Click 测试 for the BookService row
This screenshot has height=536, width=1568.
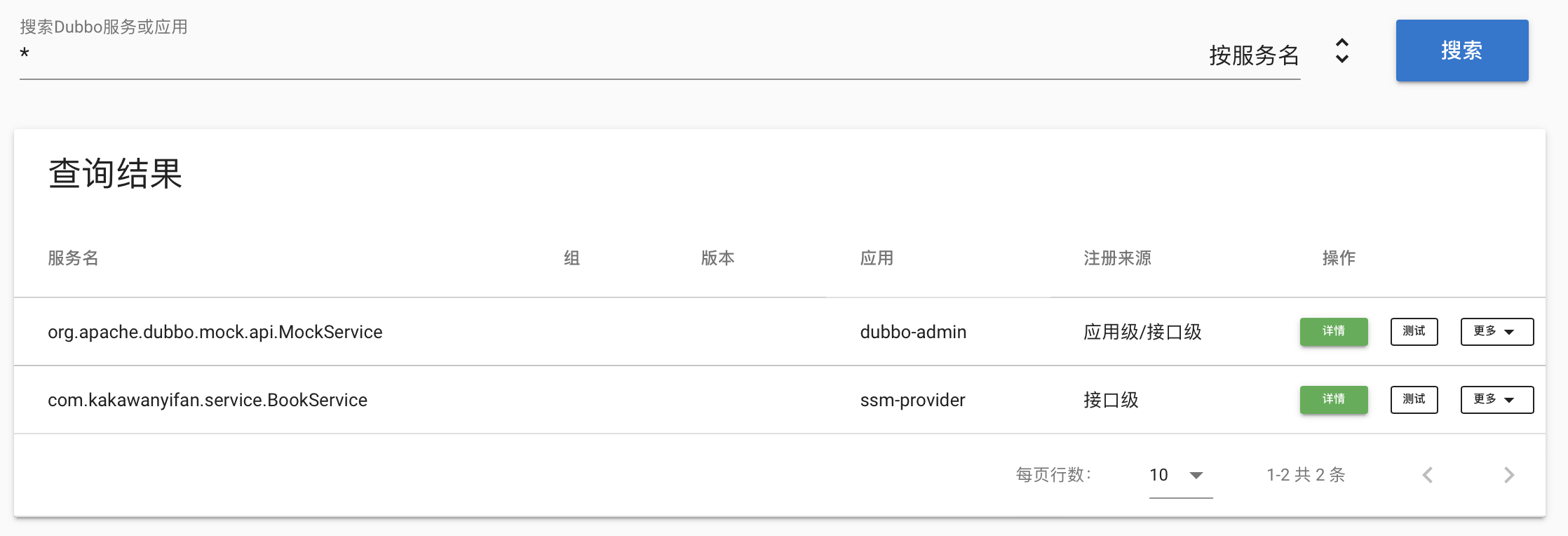click(x=1414, y=399)
